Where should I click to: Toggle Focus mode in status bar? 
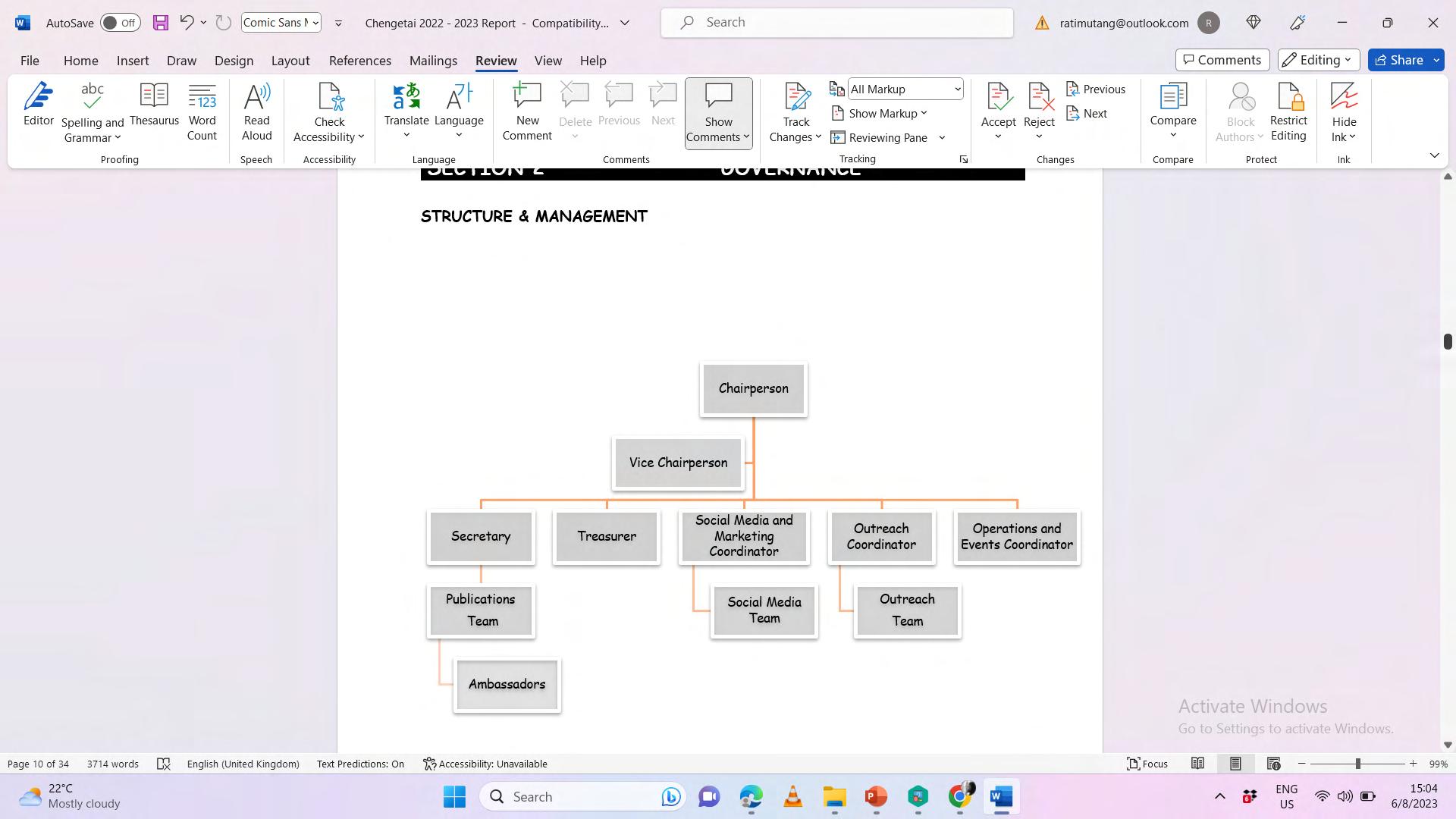pyautogui.click(x=1147, y=764)
